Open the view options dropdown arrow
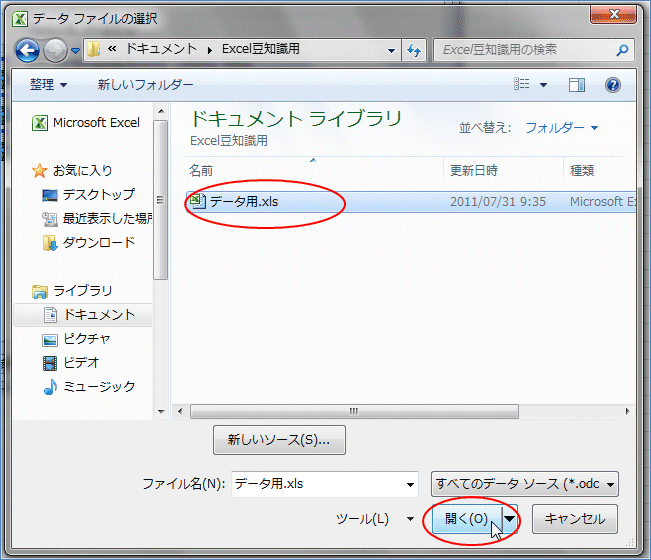Image resolution: width=651 pixels, height=560 pixels. click(543, 85)
